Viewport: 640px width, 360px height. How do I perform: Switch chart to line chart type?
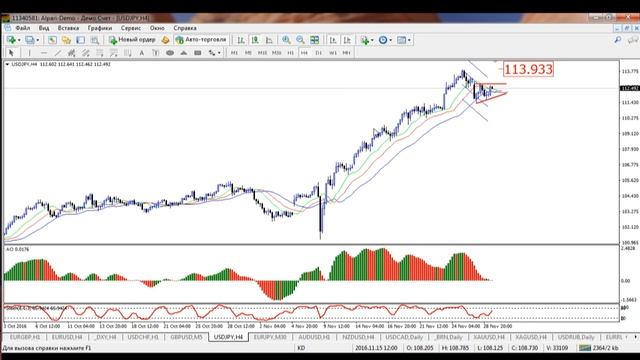coord(269,40)
